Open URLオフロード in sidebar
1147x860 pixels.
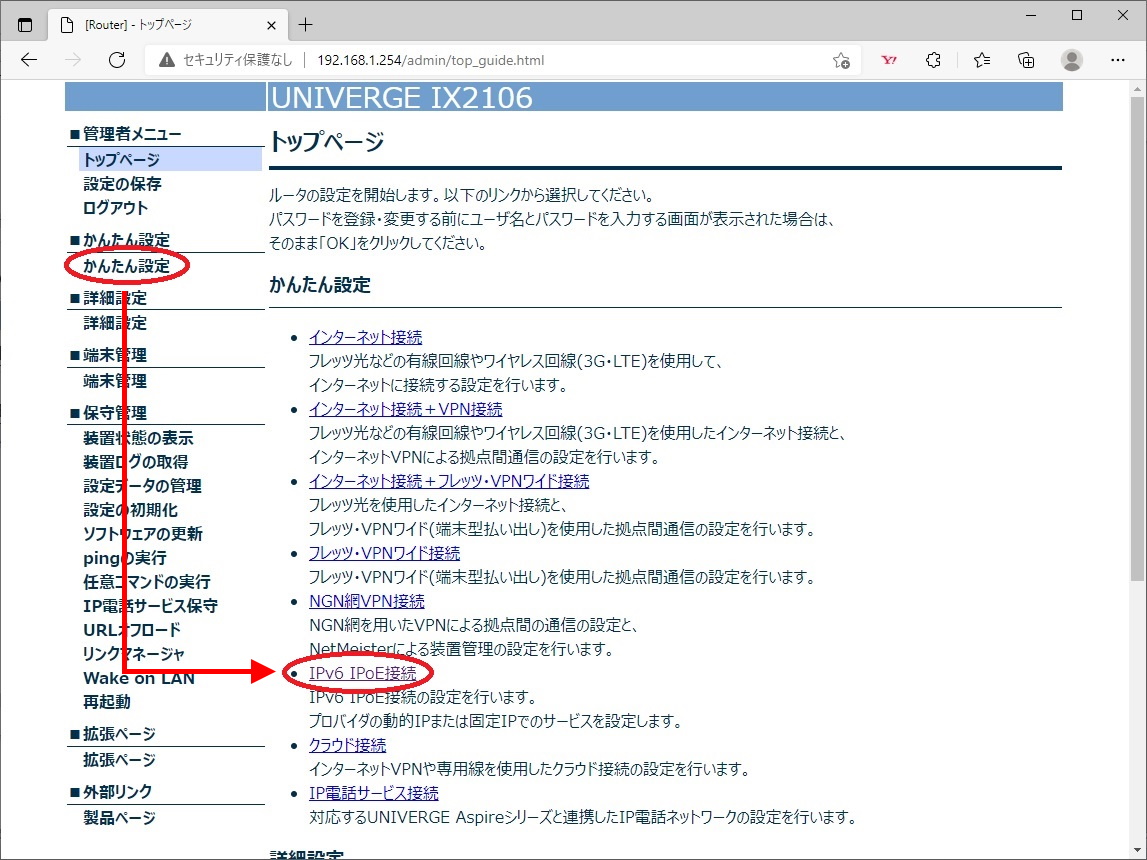[132, 630]
